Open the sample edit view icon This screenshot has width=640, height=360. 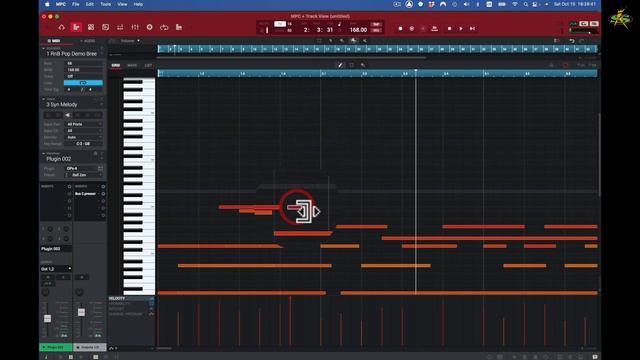[106, 27]
